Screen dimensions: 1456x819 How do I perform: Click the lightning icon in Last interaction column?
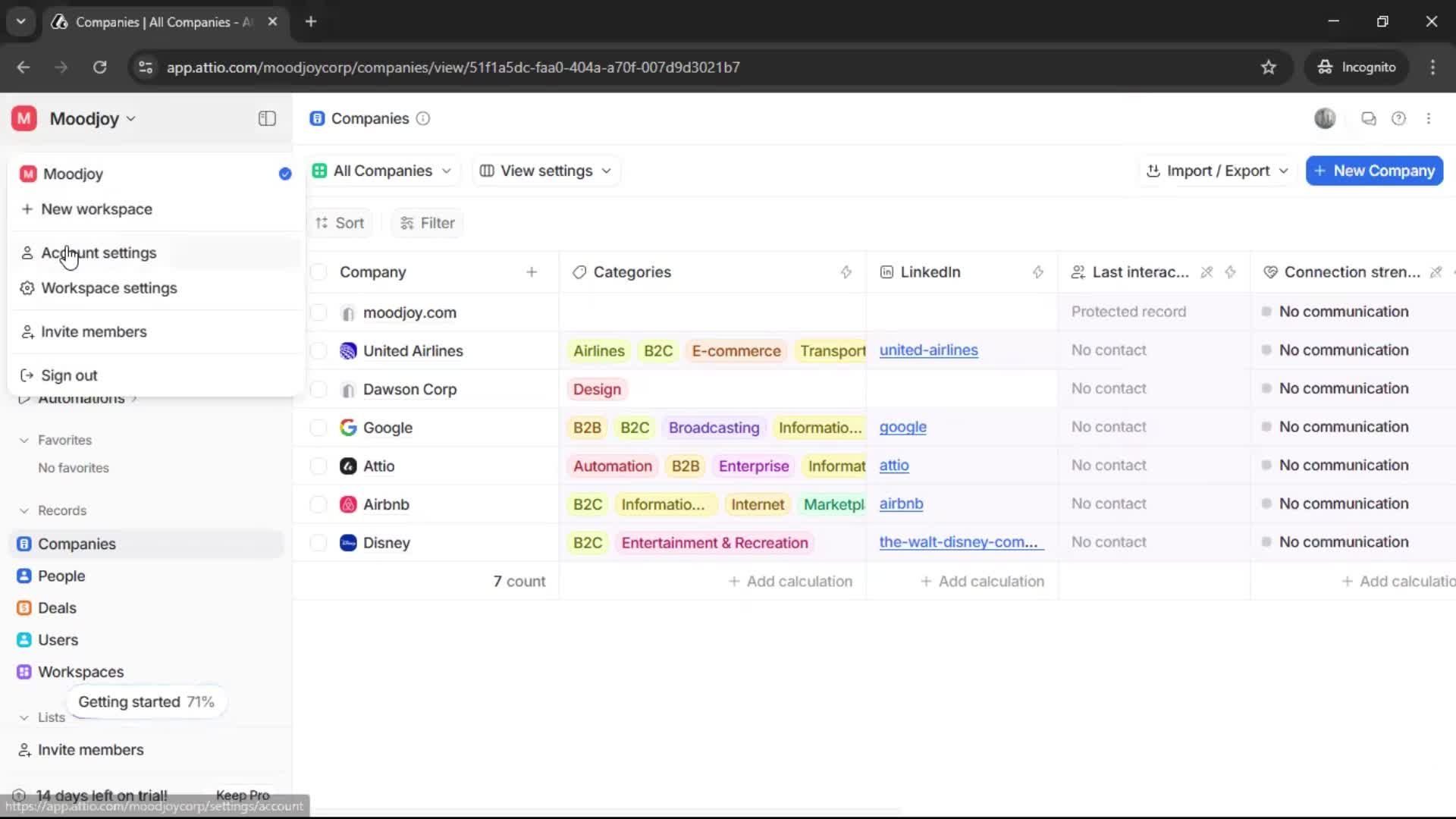[1230, 272]
